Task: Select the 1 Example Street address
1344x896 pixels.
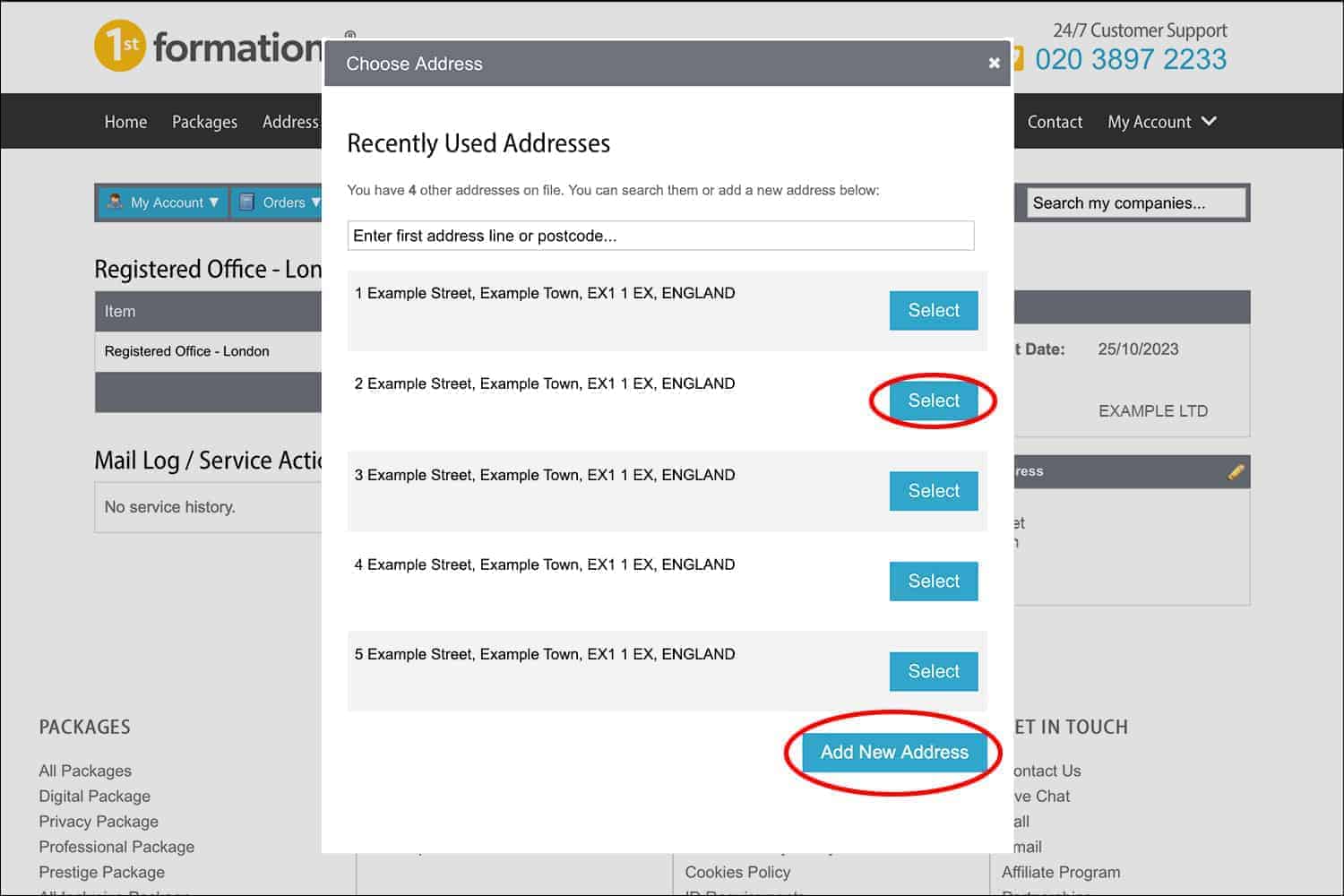Action: coord(933,310)
